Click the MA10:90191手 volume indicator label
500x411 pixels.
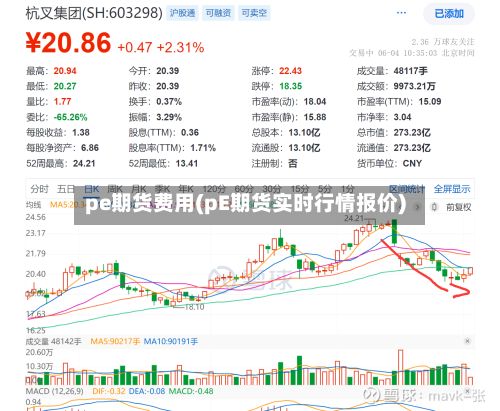pos(171,341)
